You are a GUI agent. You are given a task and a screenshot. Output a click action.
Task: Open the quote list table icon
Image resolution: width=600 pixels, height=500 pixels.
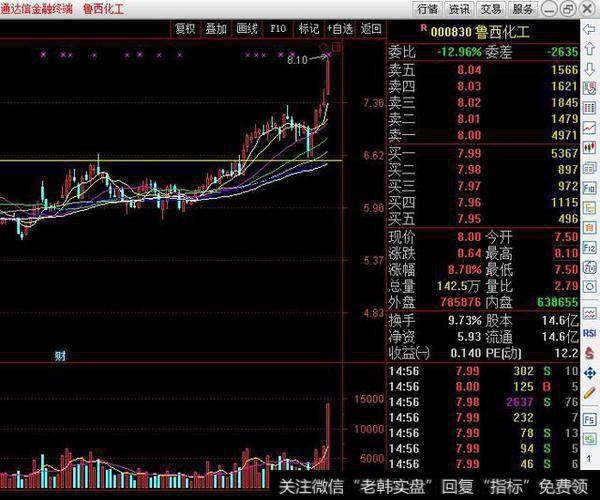pyautogui.click(x=589, y=108)
